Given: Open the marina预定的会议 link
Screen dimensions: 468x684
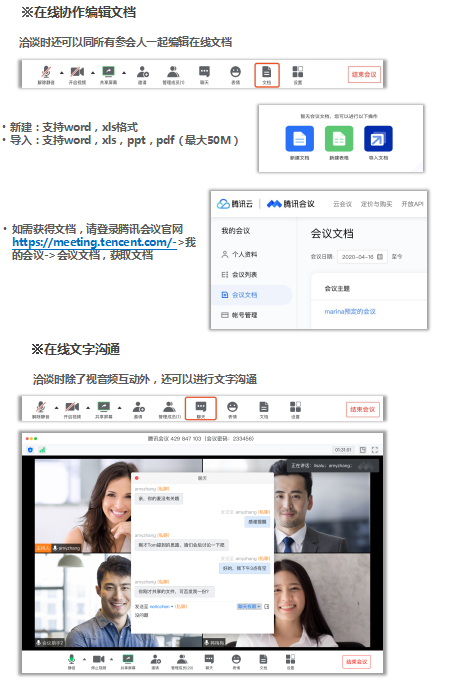Looking at the screenshot, I should tap(350, 311).
